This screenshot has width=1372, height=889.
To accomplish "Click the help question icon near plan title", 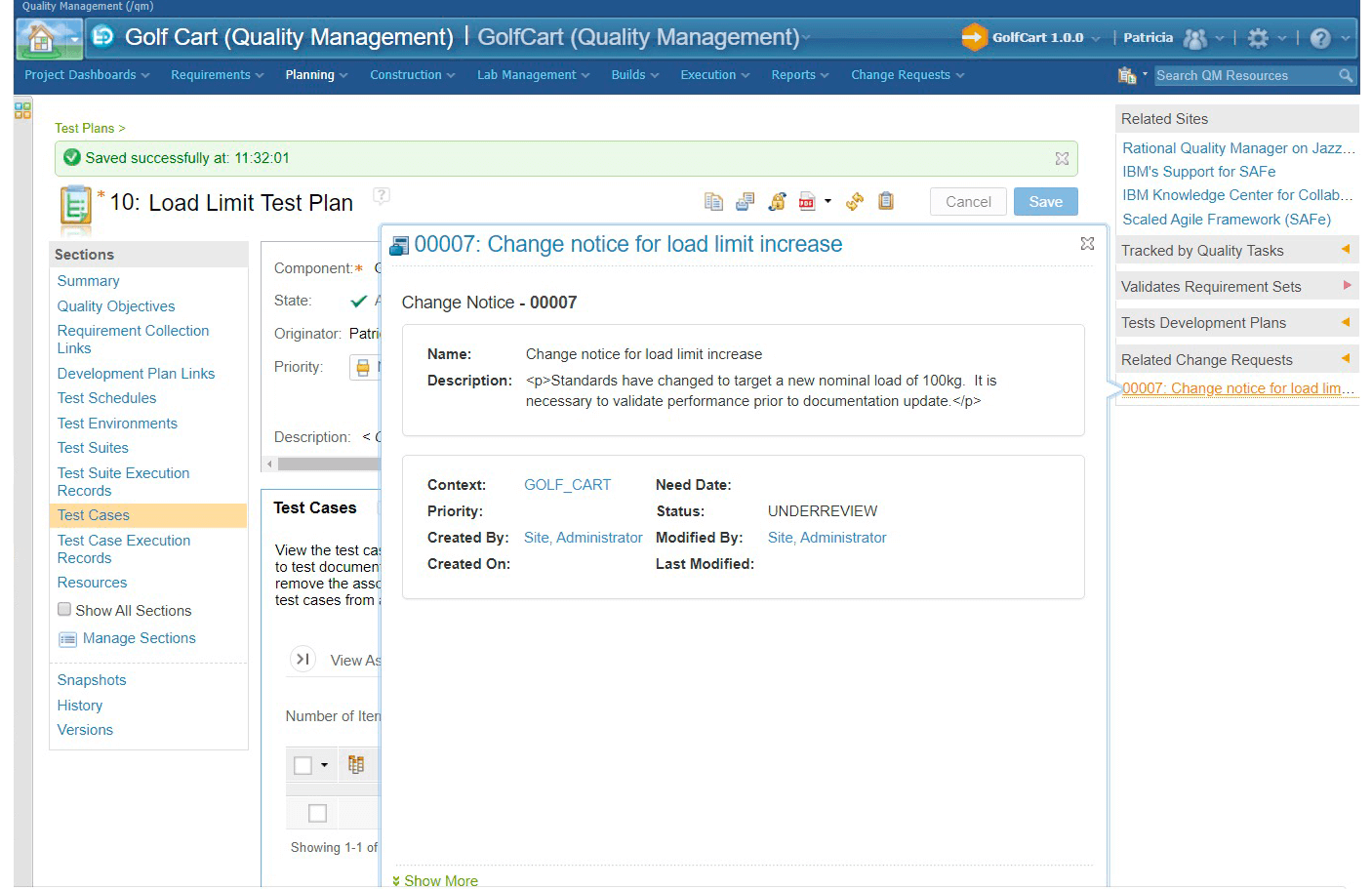I will coord(382,195).
